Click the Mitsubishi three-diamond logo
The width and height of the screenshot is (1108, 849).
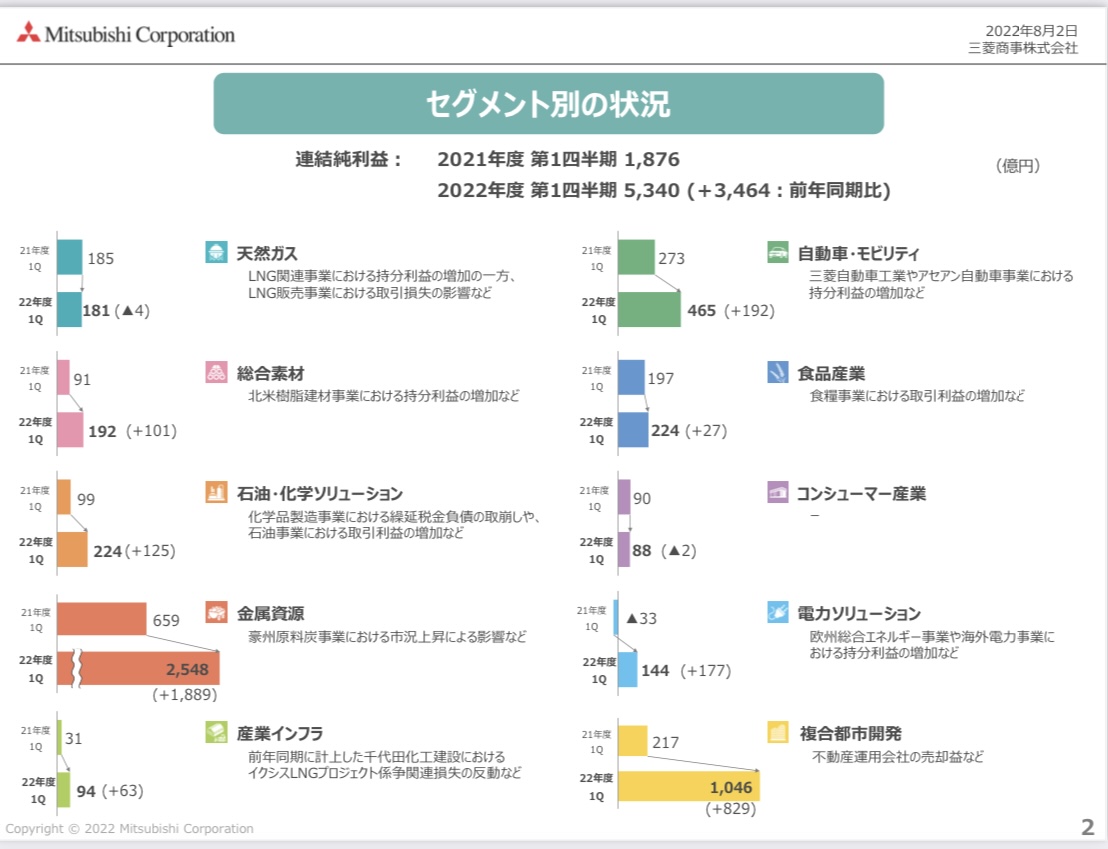point(28,33)
